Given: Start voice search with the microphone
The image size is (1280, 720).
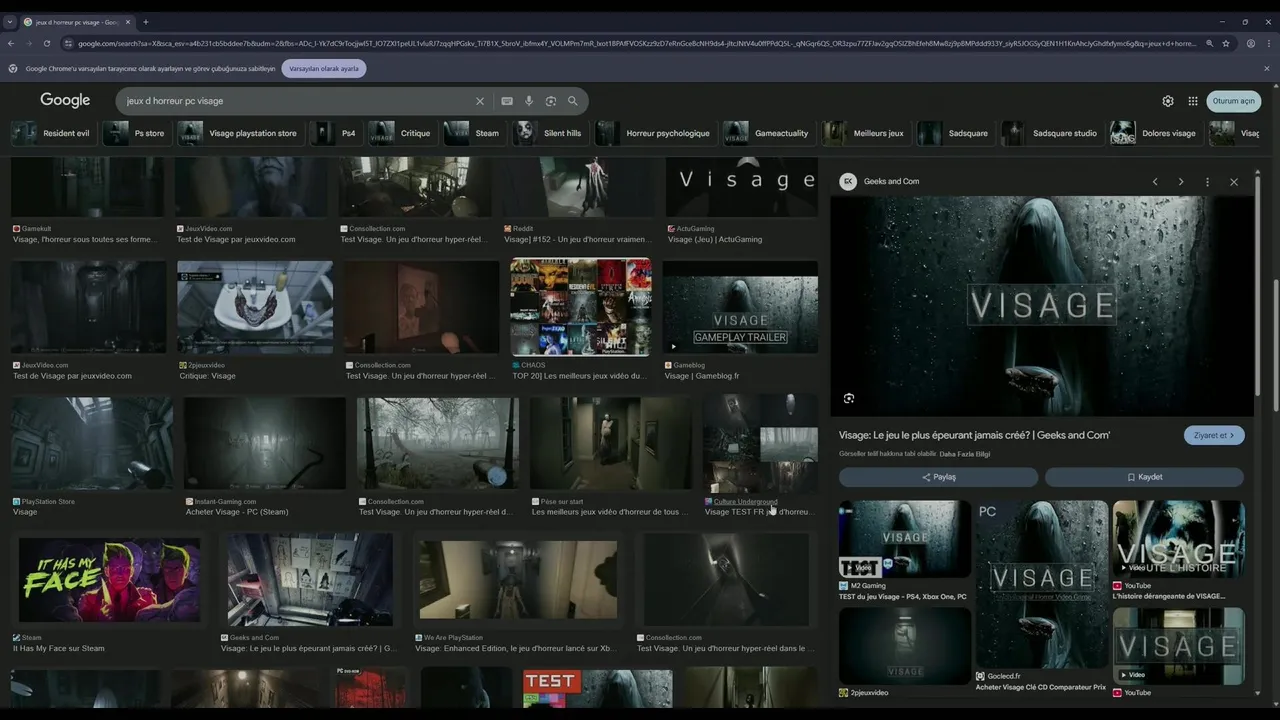Looking at the screenshot, I should point(529,101).
